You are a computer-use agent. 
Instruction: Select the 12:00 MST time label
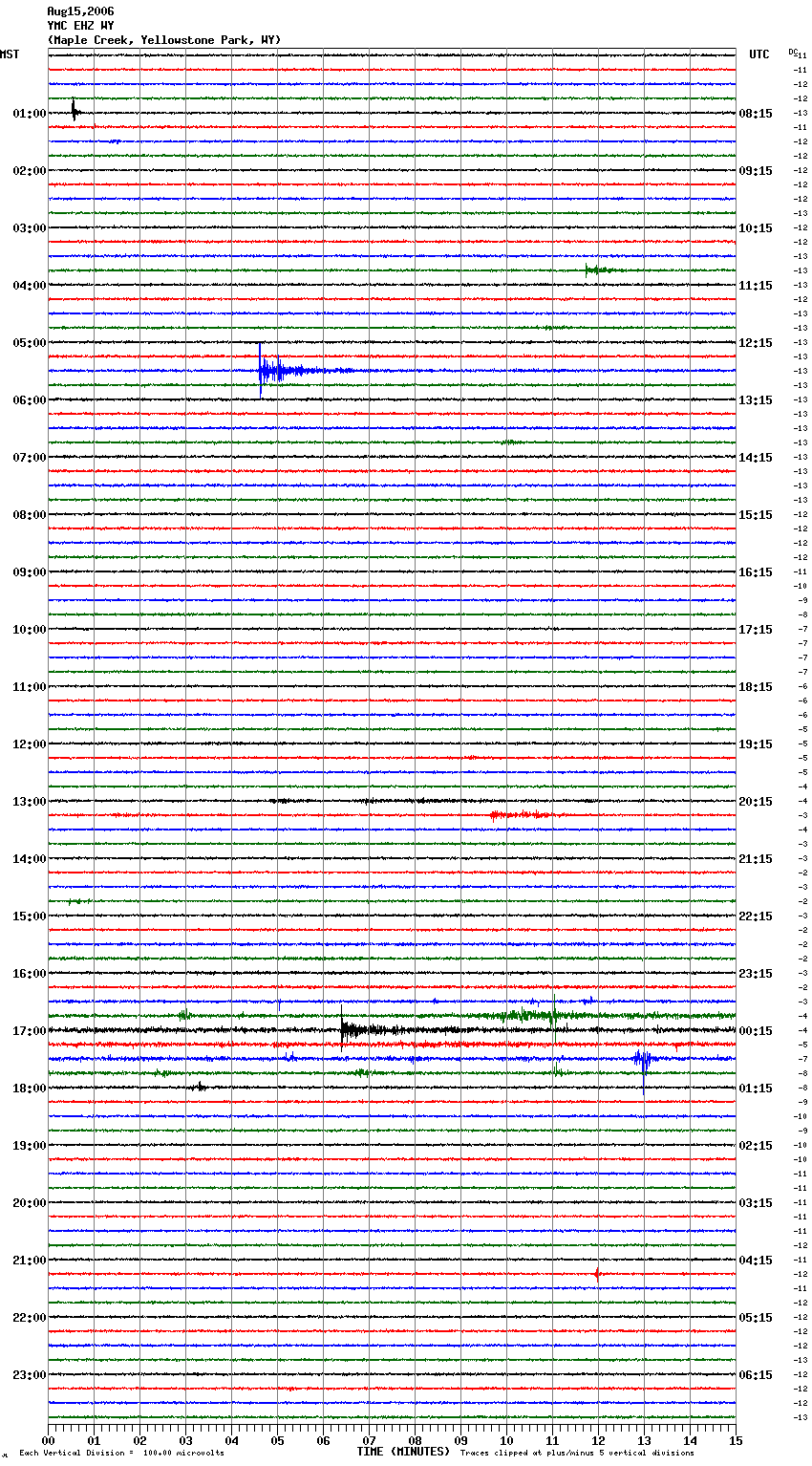pos(30,744)
